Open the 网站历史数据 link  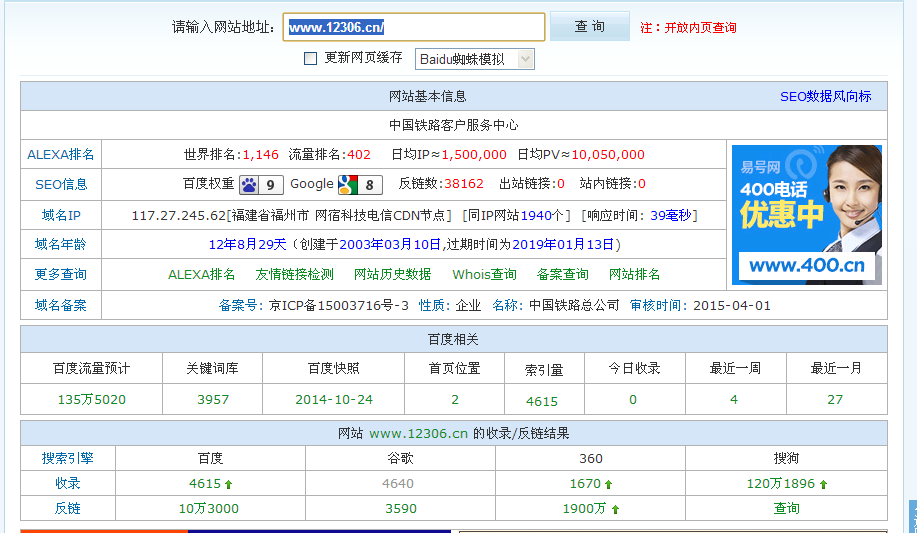392,274
